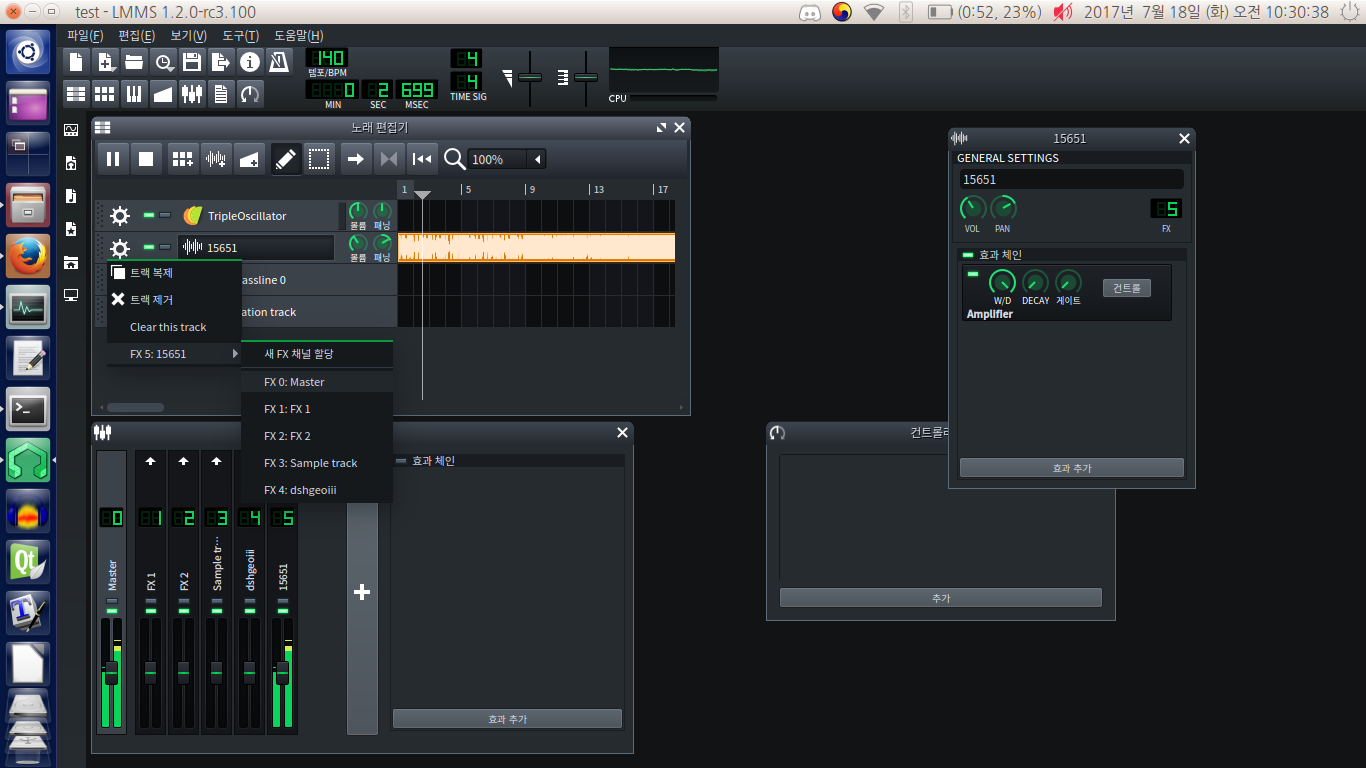Open the Beat+Bassline Editor
1366x768 pixels.
tap(105, 94)
